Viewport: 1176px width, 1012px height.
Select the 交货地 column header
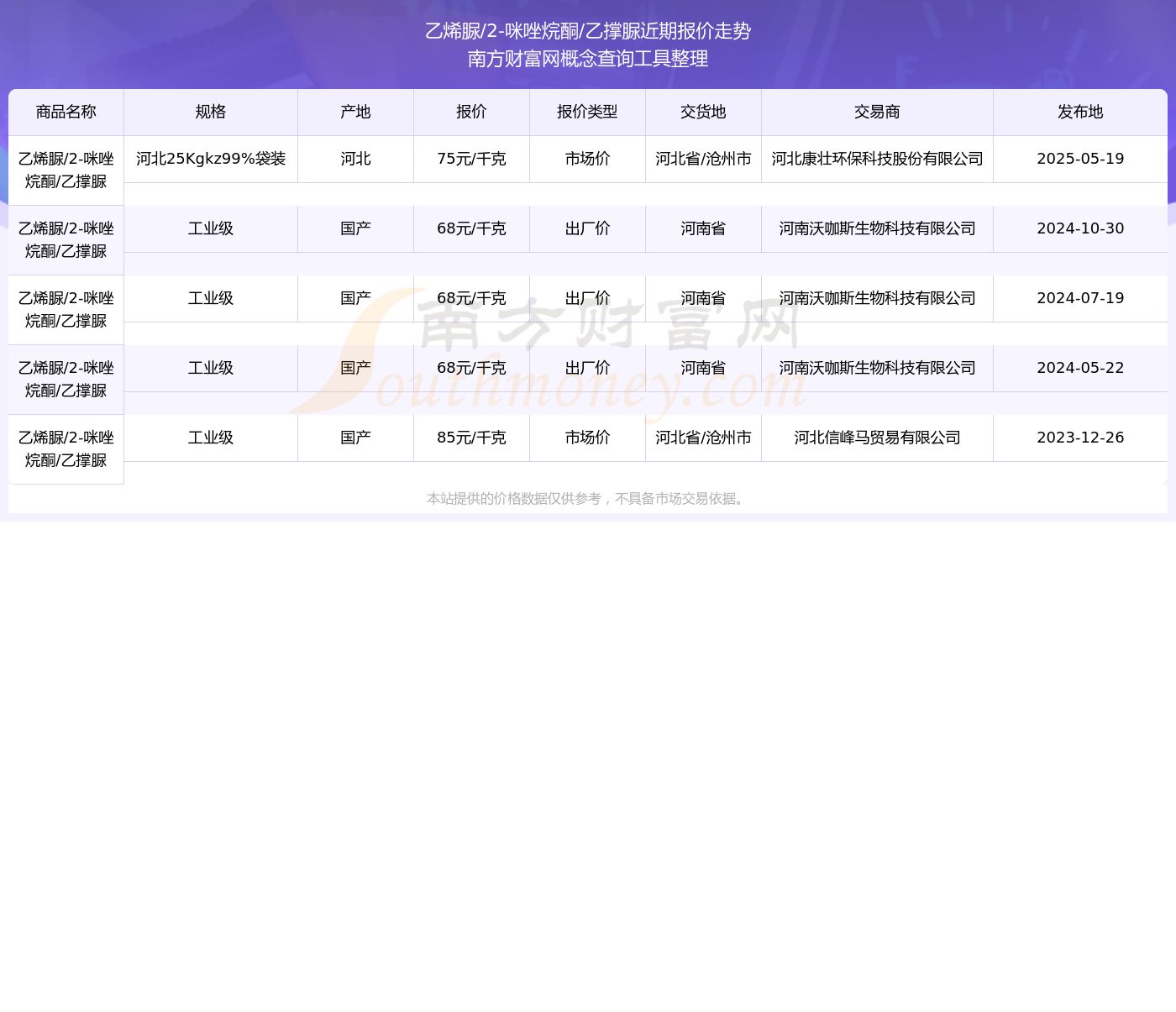coord(703,112)
